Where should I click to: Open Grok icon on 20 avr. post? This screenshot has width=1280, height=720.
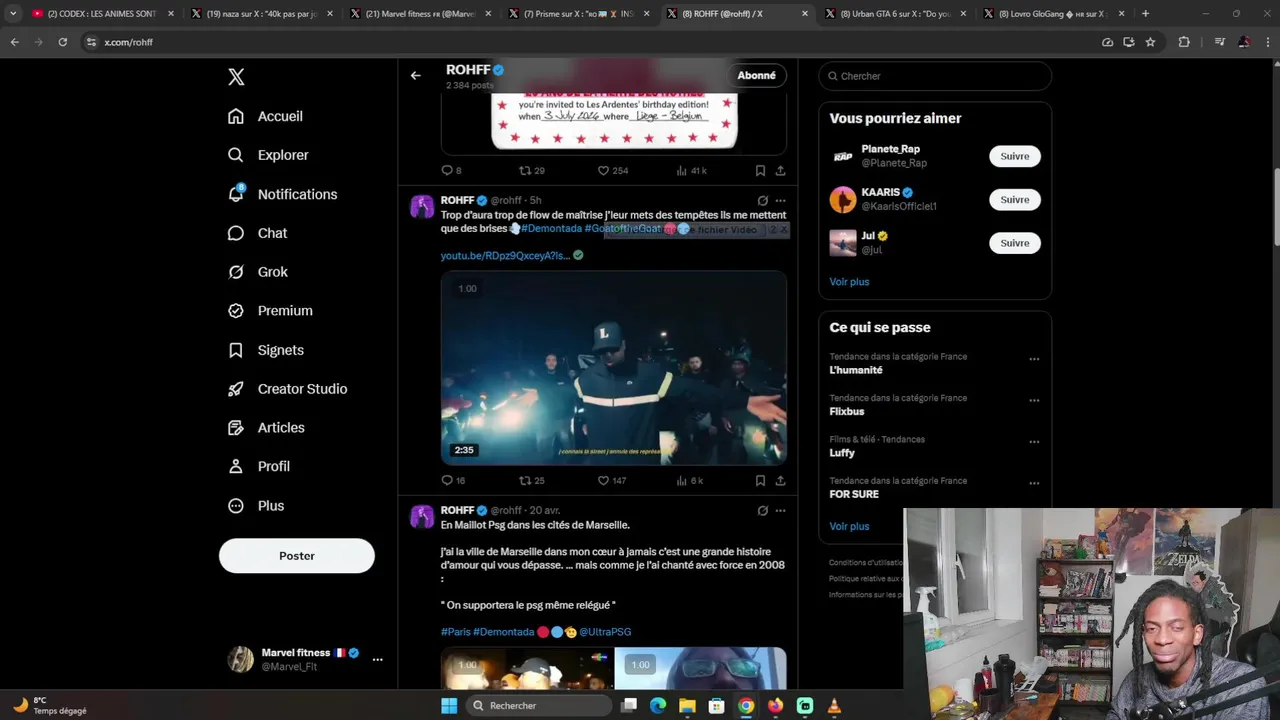click(x=762, y=511)
